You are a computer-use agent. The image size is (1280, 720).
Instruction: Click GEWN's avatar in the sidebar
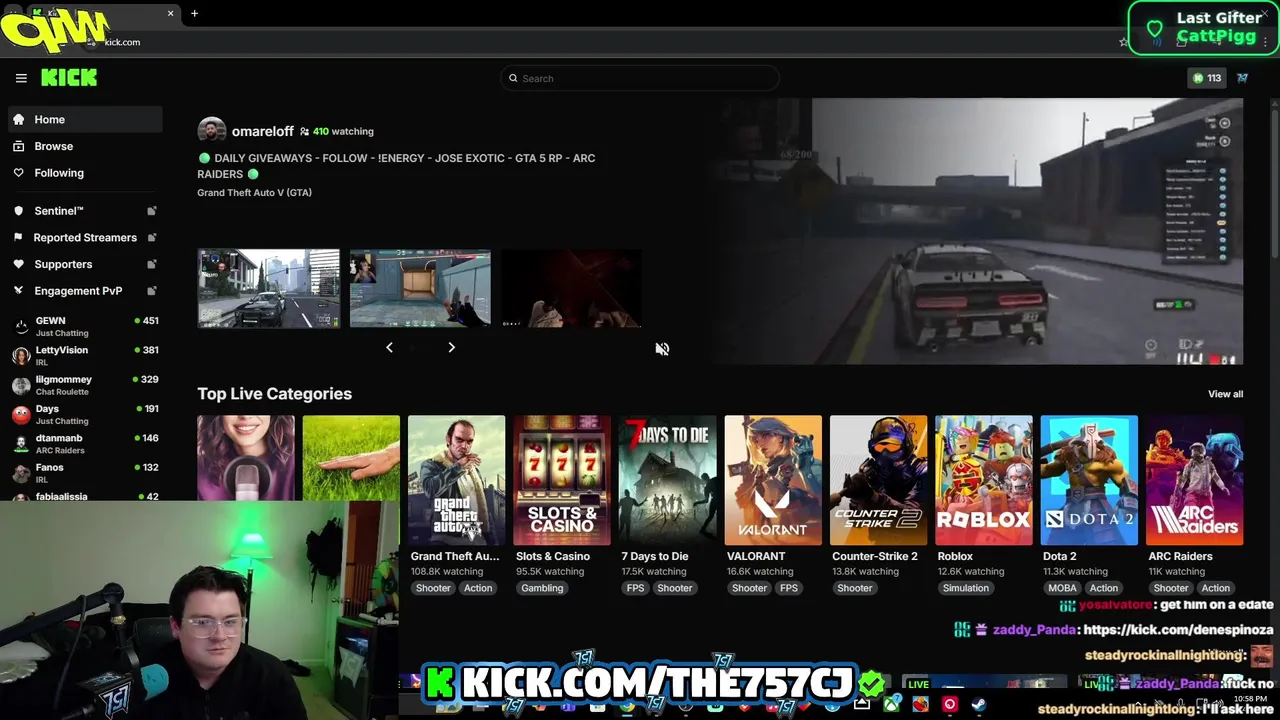[21, 326]
